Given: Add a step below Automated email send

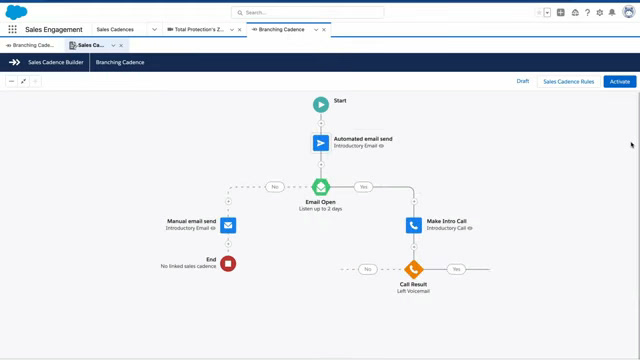Looking at the screenshot, I should click(321, 164).
